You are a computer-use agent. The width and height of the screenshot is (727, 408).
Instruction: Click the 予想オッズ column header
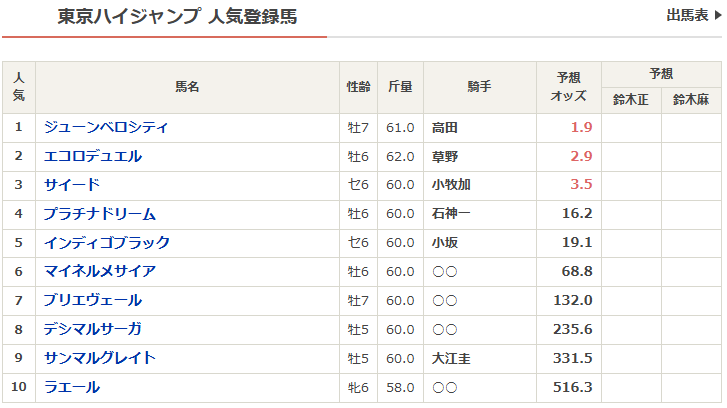coord(568,87)
